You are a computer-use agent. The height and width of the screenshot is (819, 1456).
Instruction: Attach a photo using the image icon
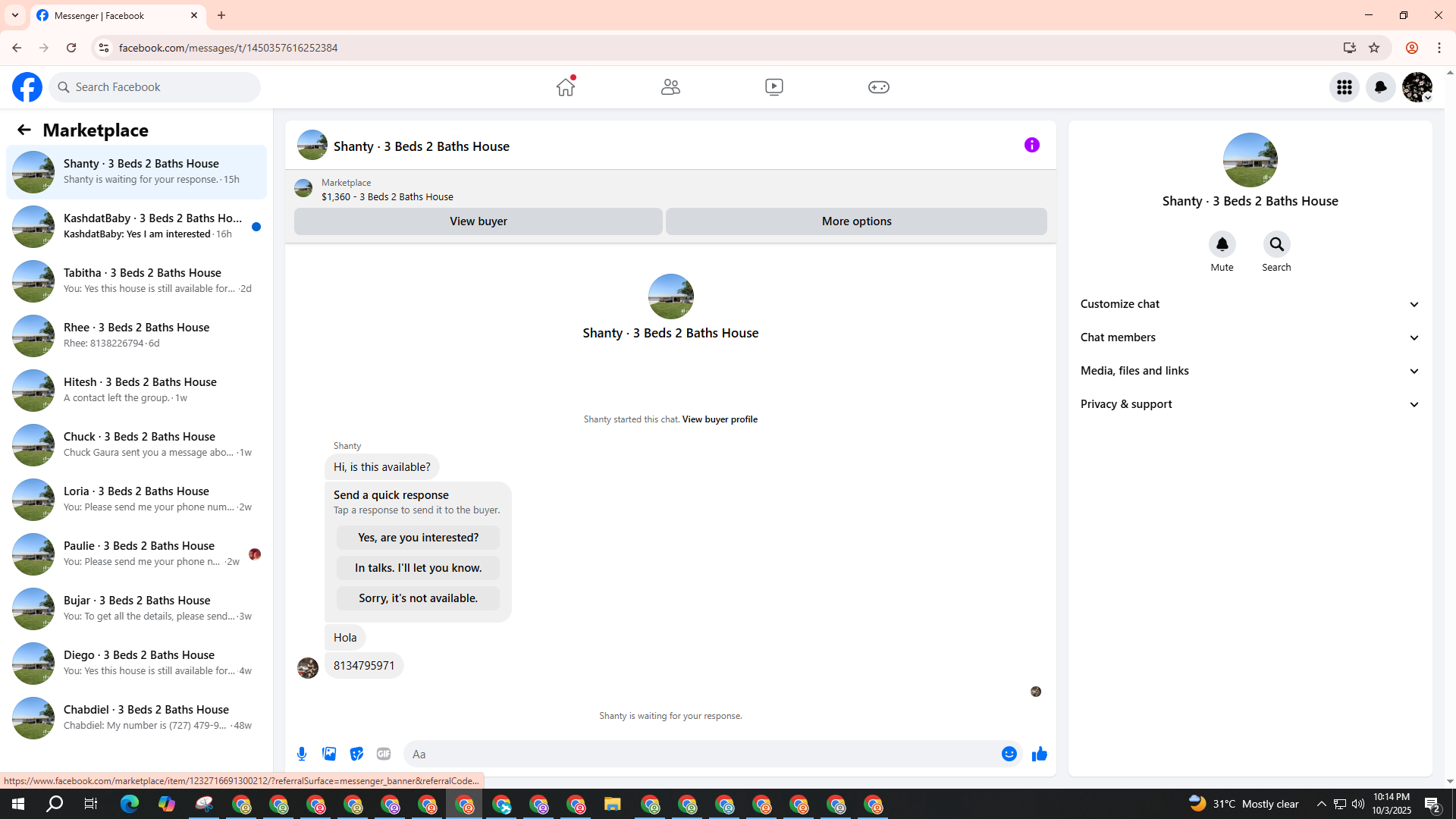[x=329, y=754]
